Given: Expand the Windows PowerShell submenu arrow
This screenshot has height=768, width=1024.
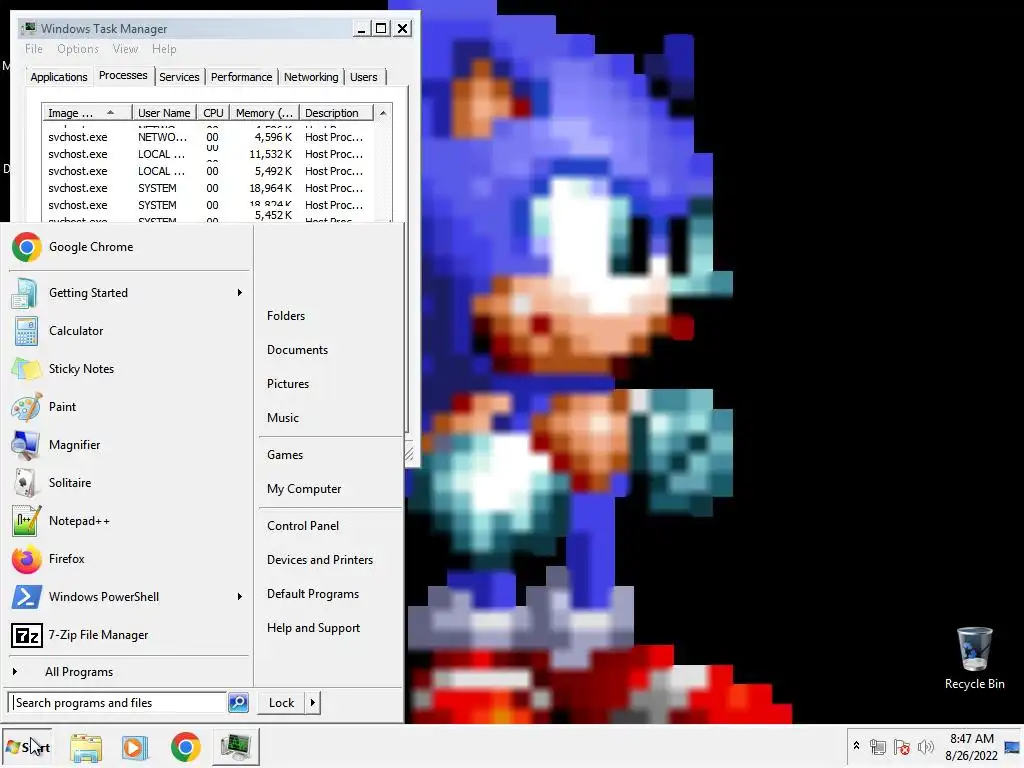Looking at the screenshot, I should pyautogui.click(x=240, y=596).
